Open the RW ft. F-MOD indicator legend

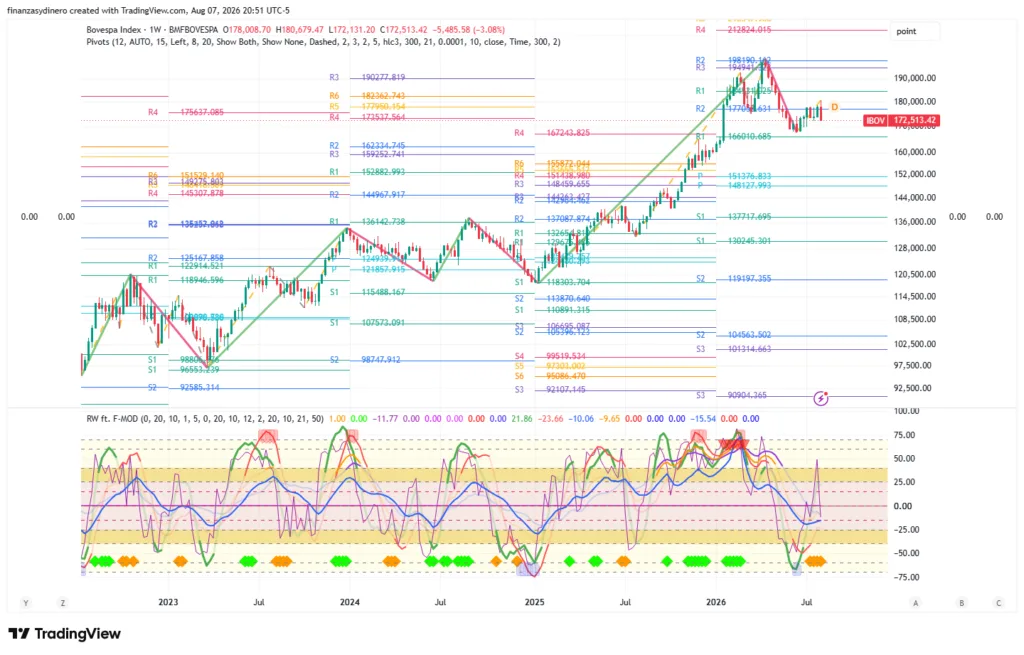(205, 419)
